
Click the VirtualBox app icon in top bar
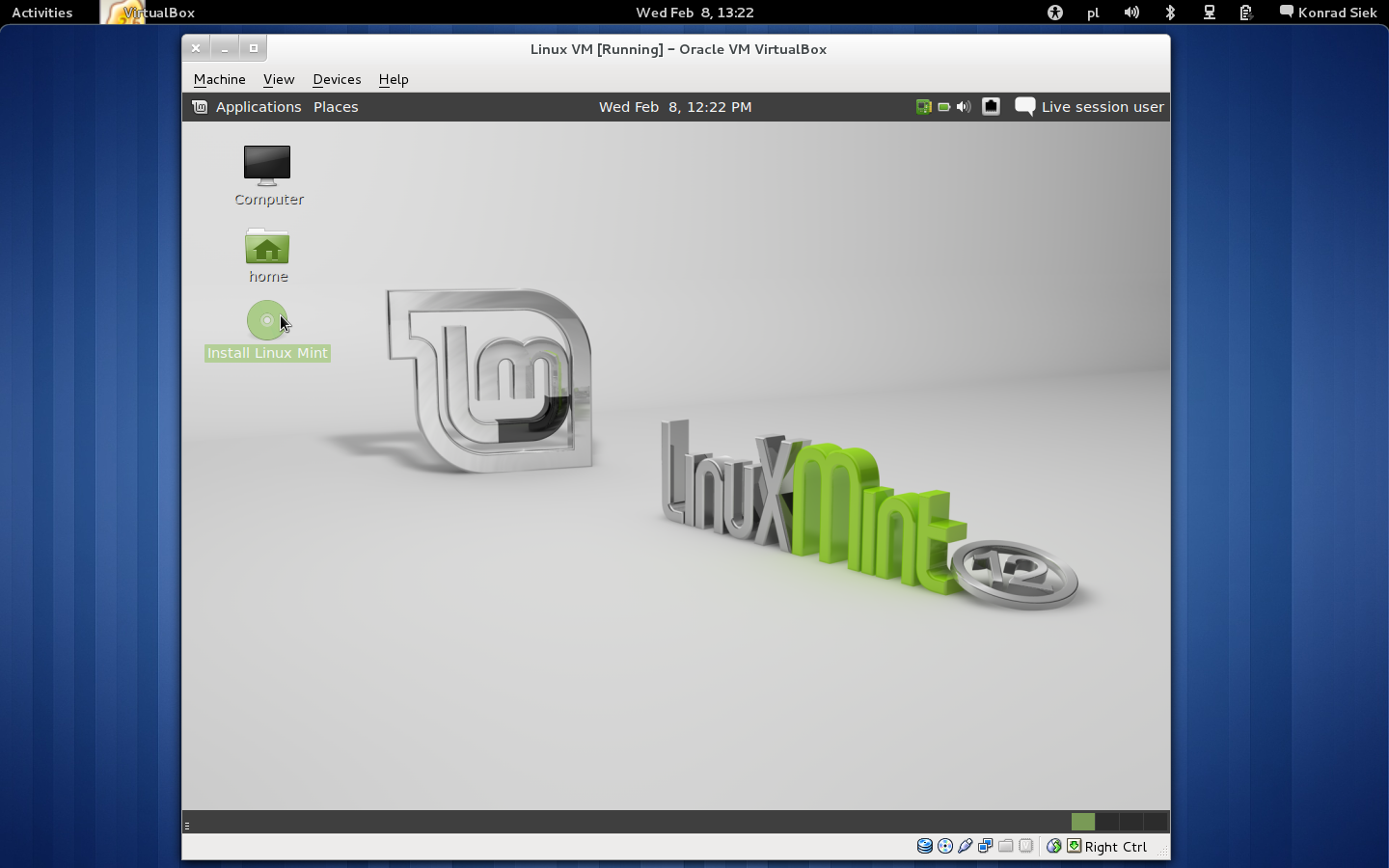pyautogui.click(x=123, y=13)
